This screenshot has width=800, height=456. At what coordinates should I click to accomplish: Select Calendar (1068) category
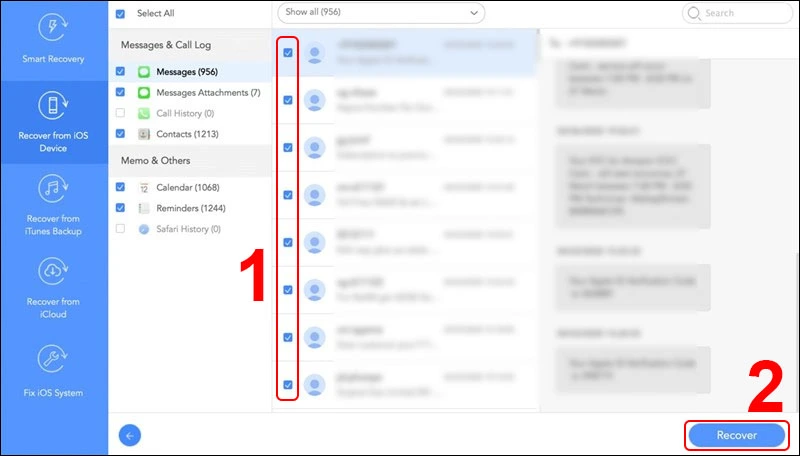coord(188,188)
